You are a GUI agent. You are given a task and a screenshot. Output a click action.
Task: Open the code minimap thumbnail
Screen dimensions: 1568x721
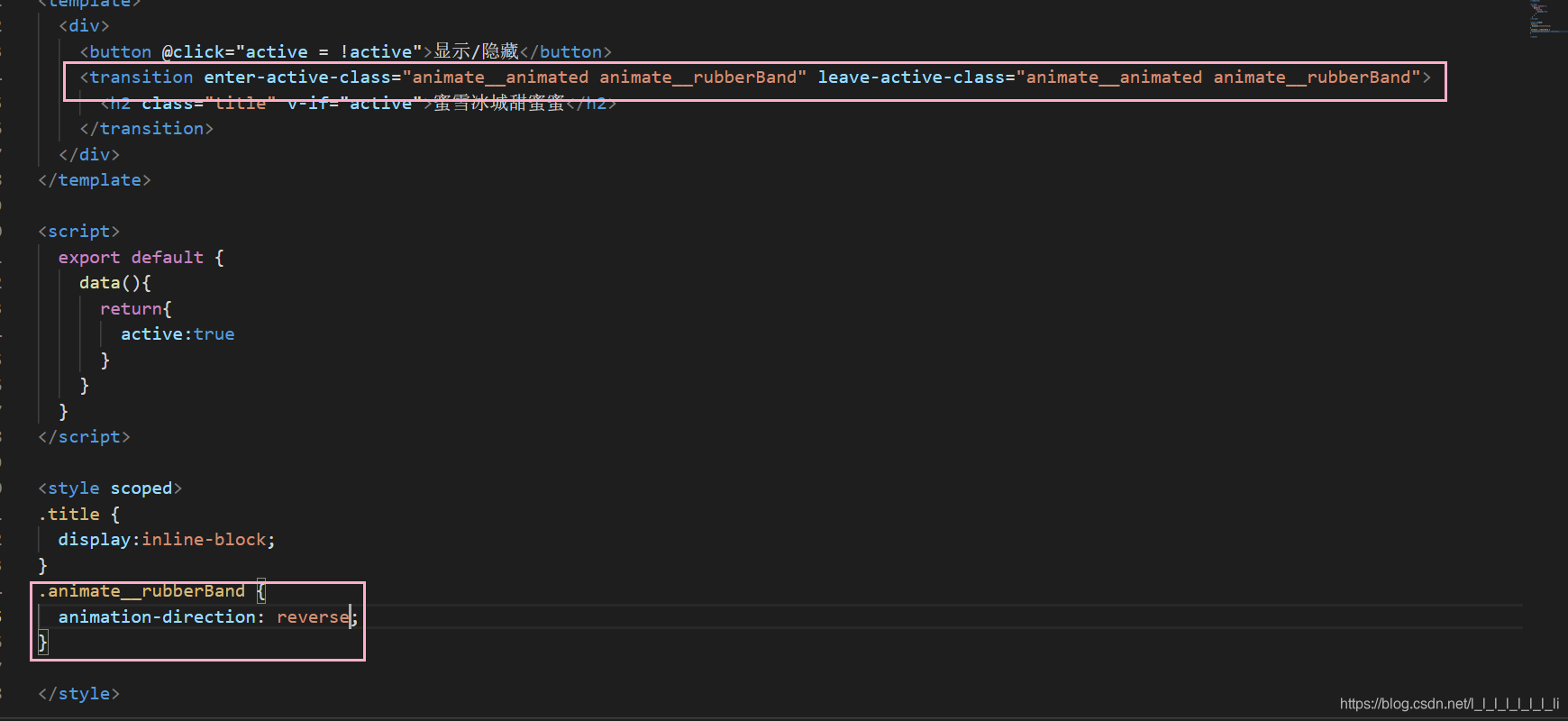[1548, 18]
